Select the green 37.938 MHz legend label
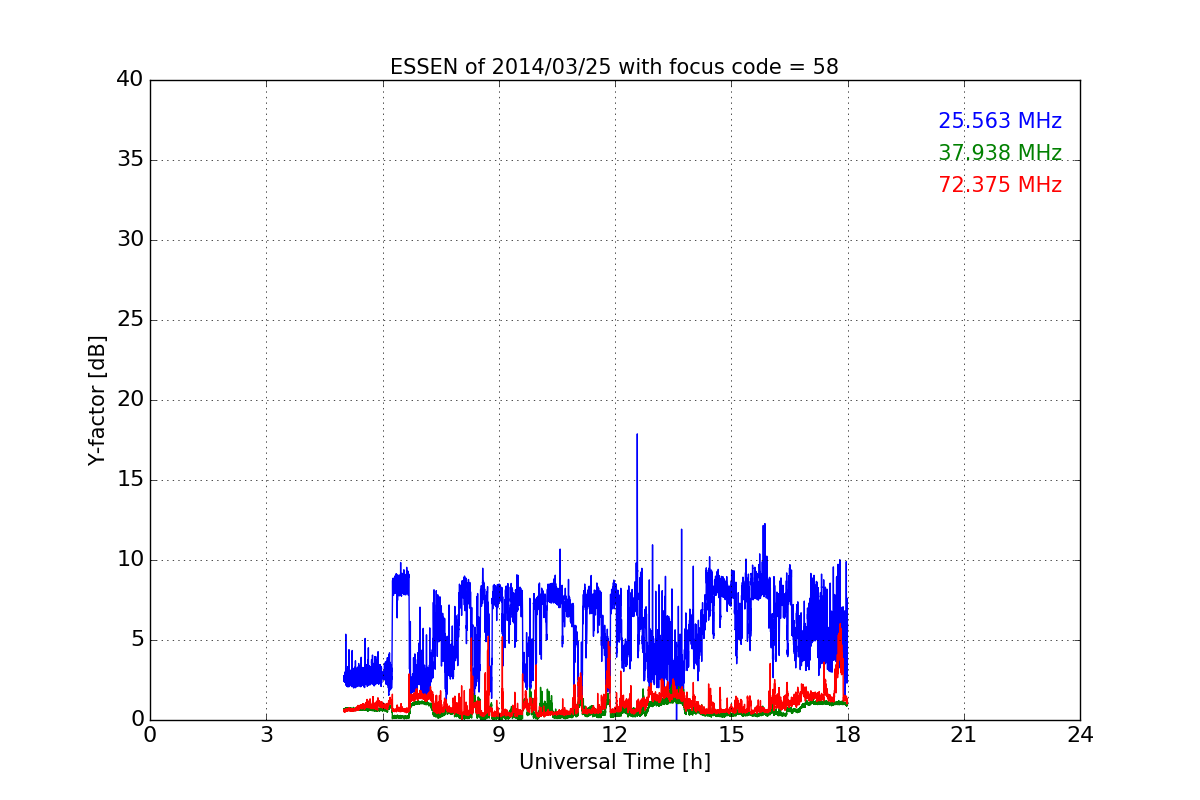The width and height of the screenshot is (1200, 800). coord(1000,153)
